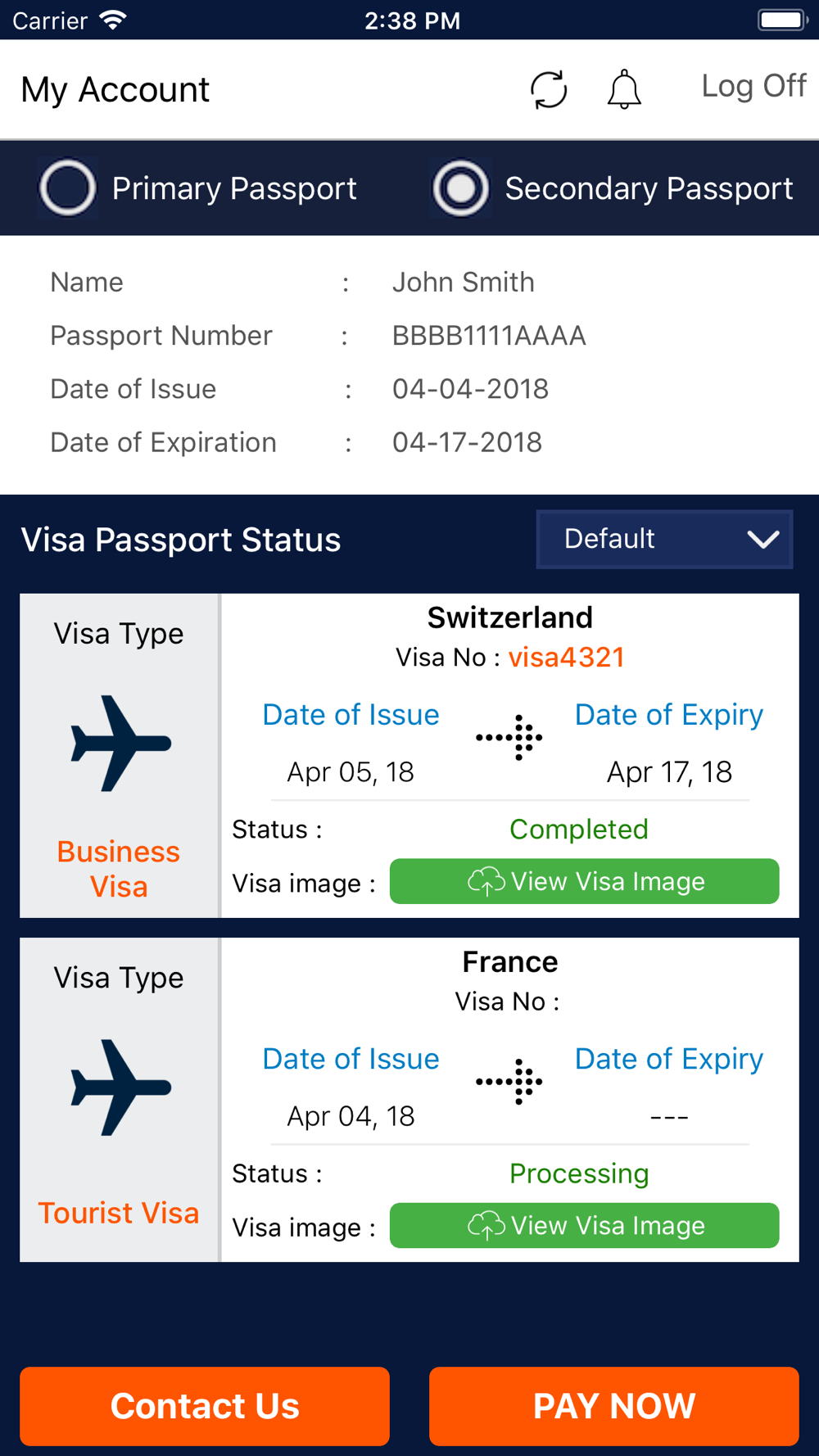Open notifications bell icon

click(624, 89)
